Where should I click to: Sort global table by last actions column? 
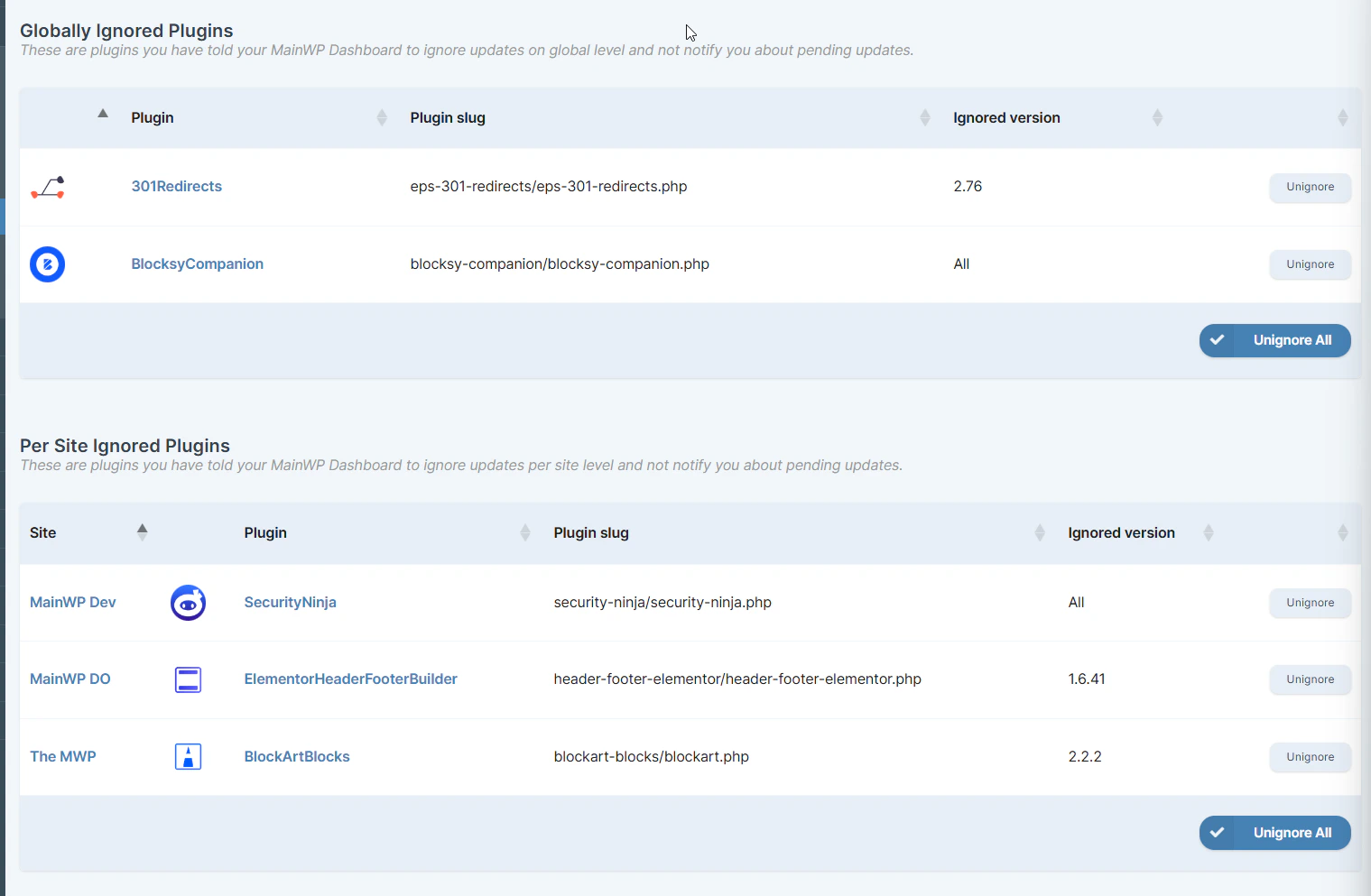[x=1342, y=117]
